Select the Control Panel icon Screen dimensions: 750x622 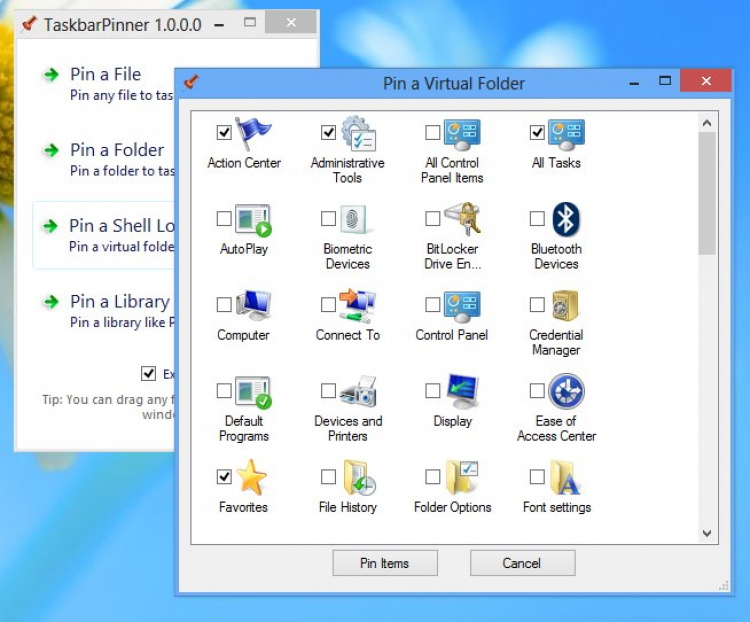(x=462, y=306)
